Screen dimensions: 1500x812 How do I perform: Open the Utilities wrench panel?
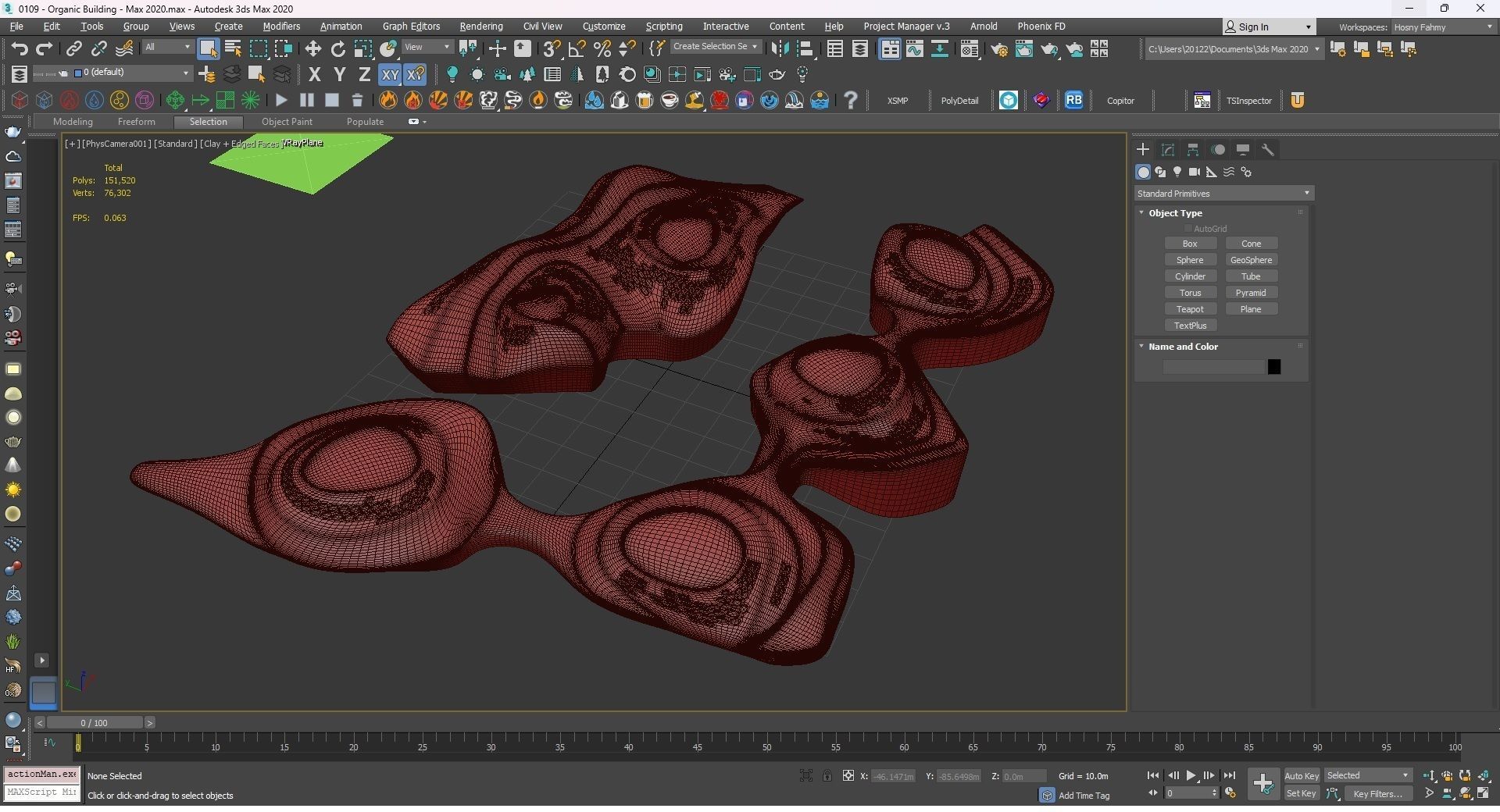point(1268,150)
